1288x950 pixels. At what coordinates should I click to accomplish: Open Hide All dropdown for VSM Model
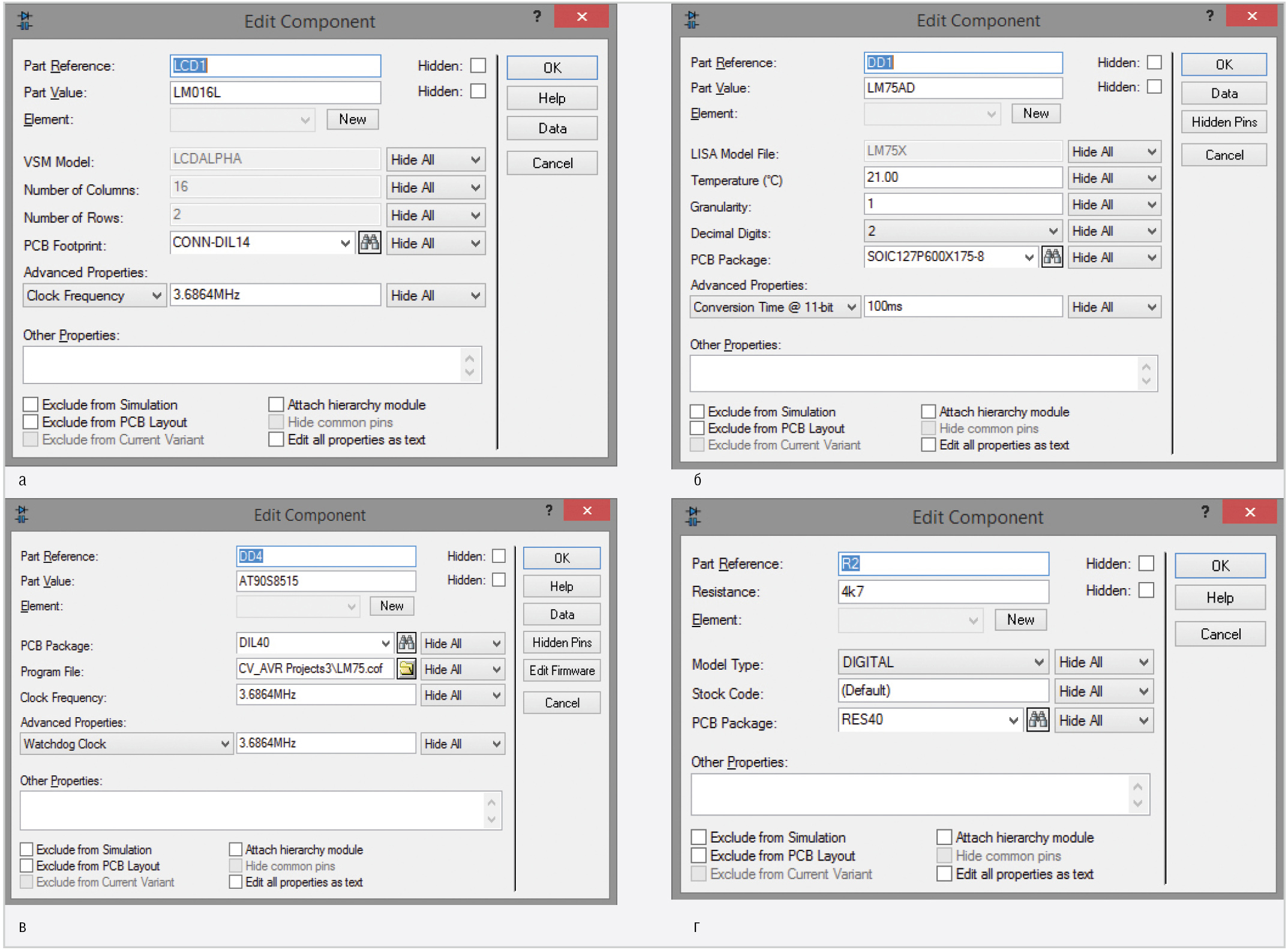pos(436,160)
